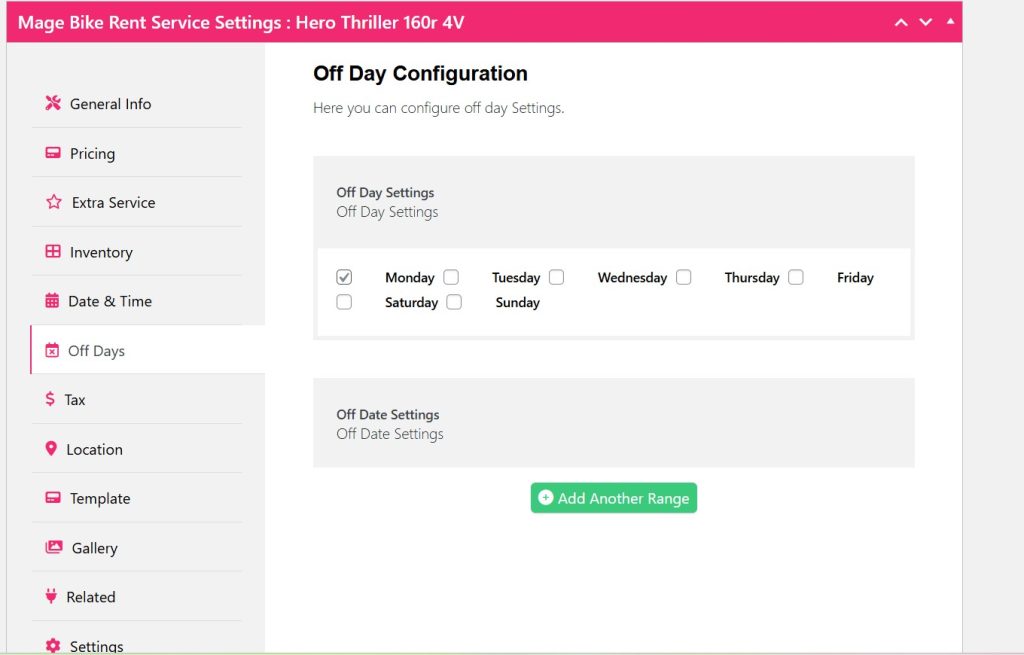Open the Settings tab in the sidebar
1024x655 pixels.
tap(96, 645)
